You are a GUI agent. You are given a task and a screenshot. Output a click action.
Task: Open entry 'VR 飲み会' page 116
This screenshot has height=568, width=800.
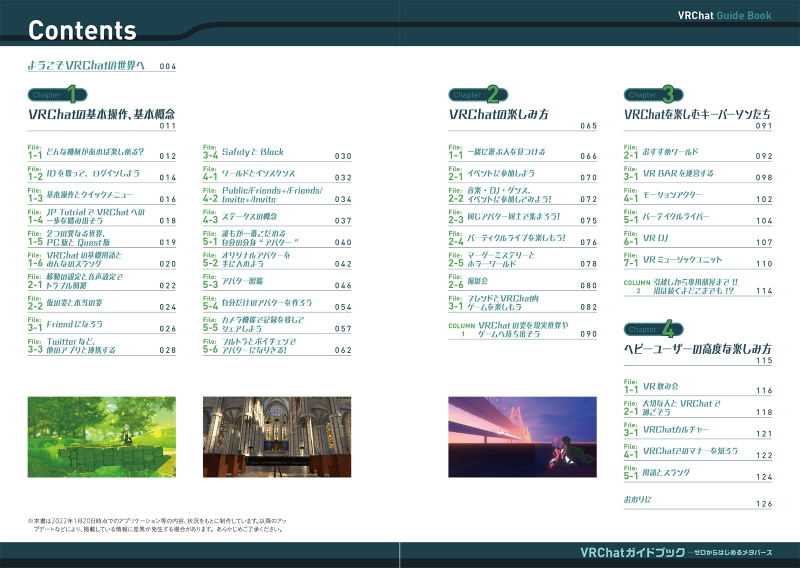697,387
